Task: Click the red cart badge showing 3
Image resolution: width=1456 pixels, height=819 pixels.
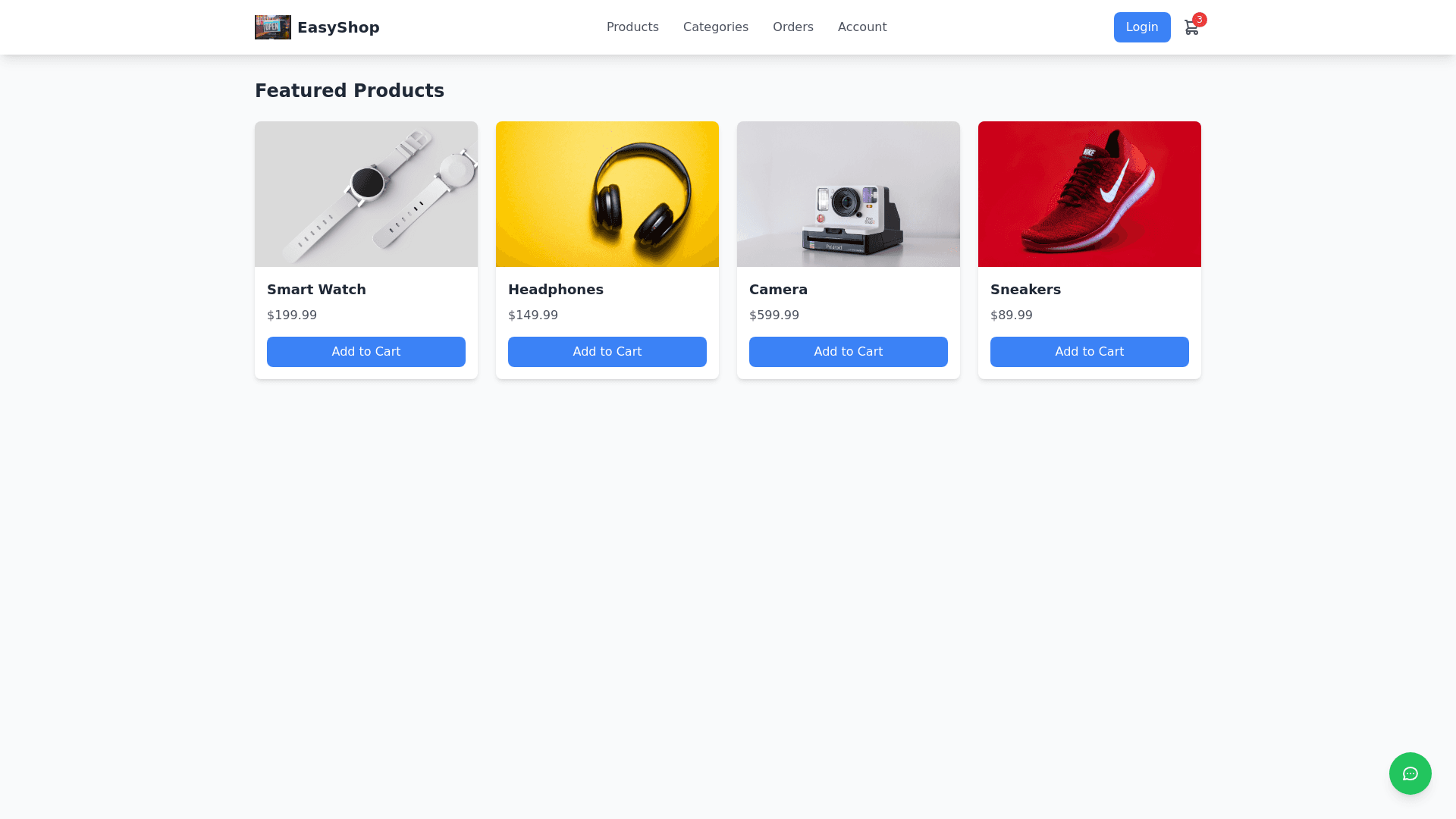Action: (x=1200, y=20)
